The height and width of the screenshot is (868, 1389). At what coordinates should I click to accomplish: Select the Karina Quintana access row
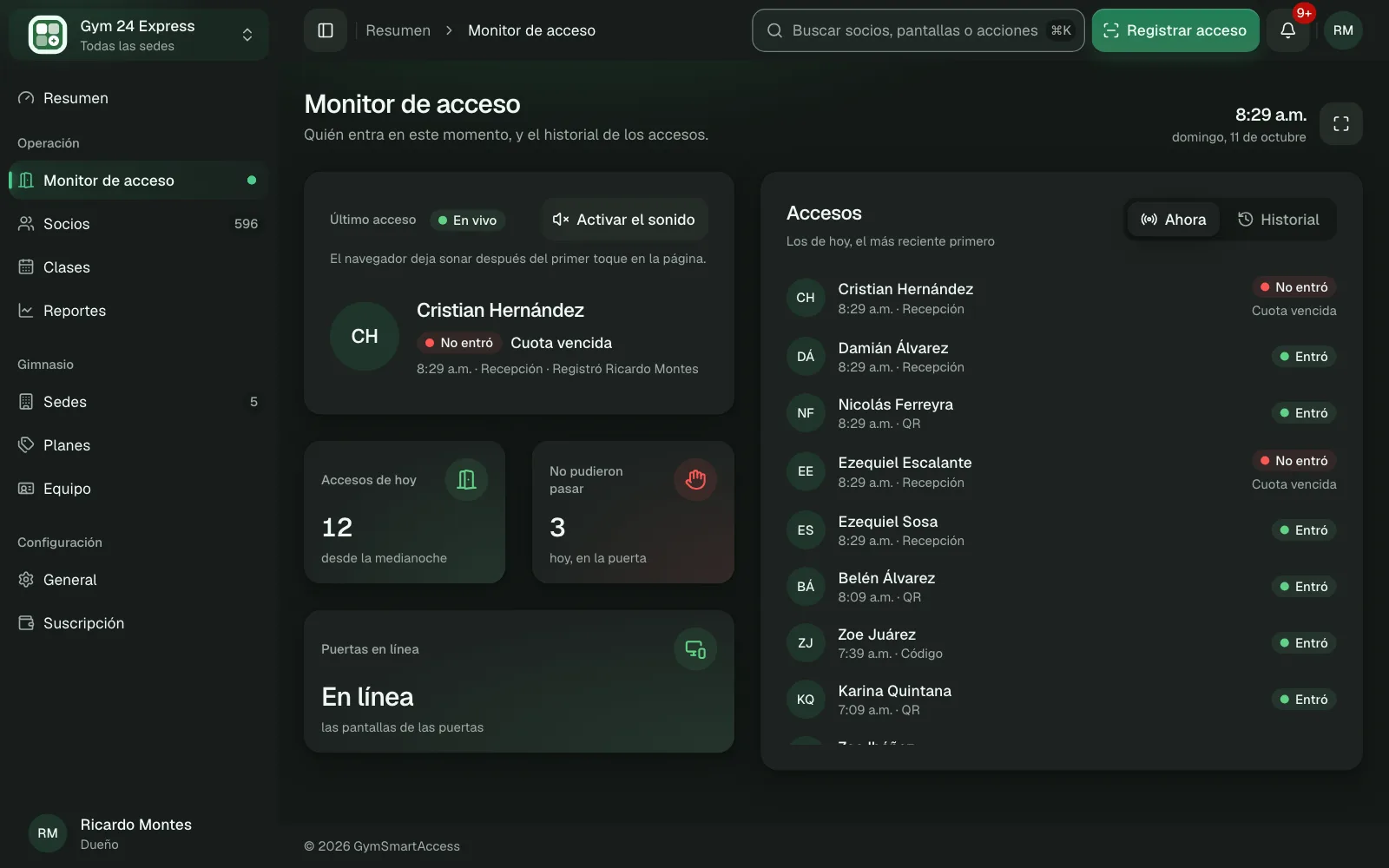coord(1062,700)
